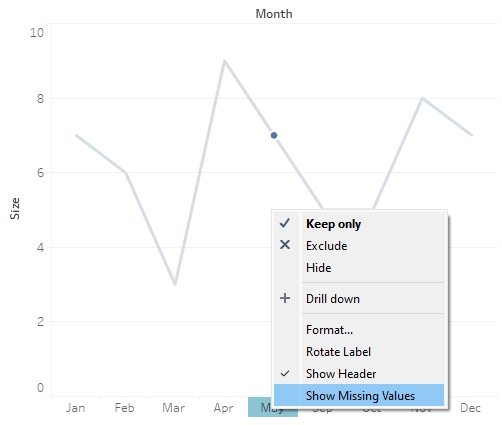The image size is (502, 425).
Task: Select the Dec axis label
Action: [470, 408]
